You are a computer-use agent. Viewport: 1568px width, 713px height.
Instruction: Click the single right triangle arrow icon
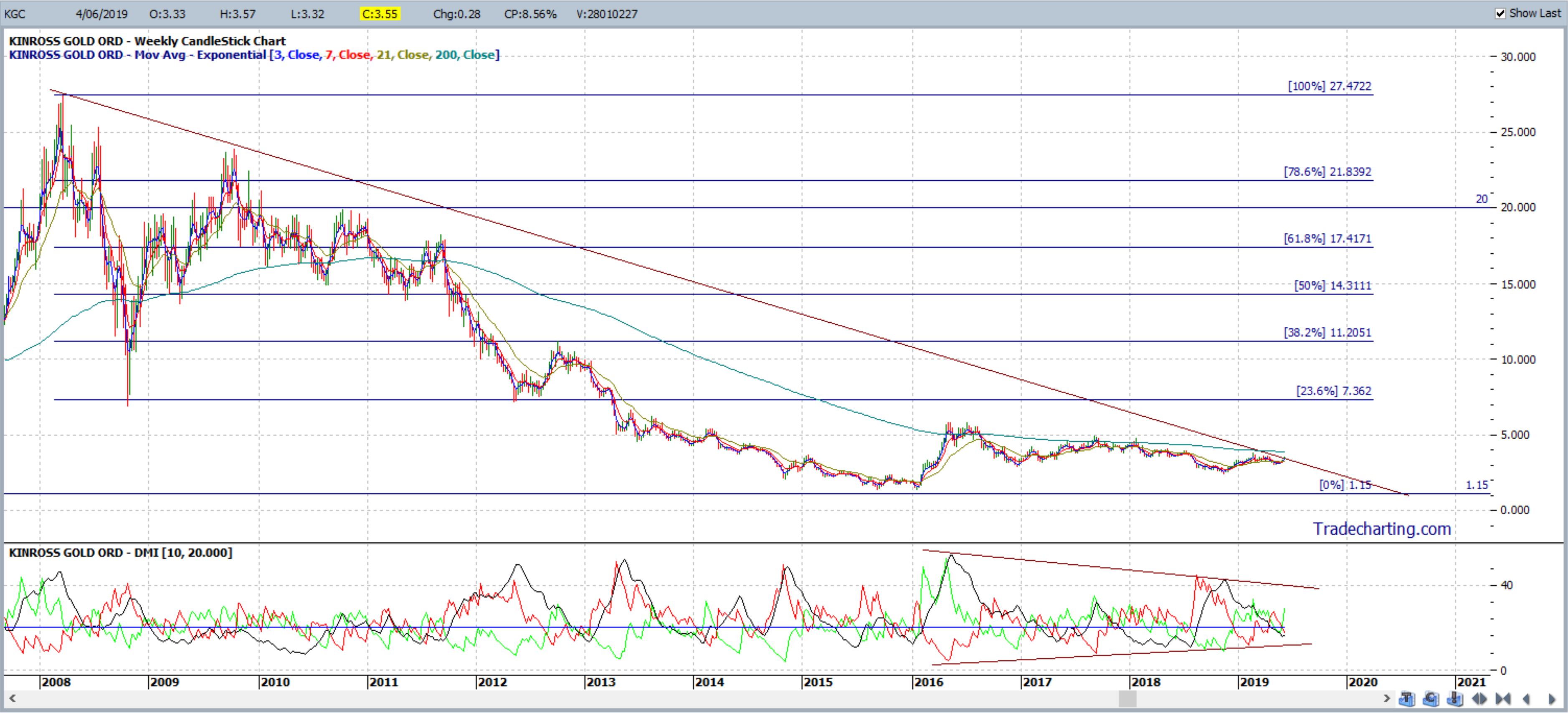click(1552, 699)
